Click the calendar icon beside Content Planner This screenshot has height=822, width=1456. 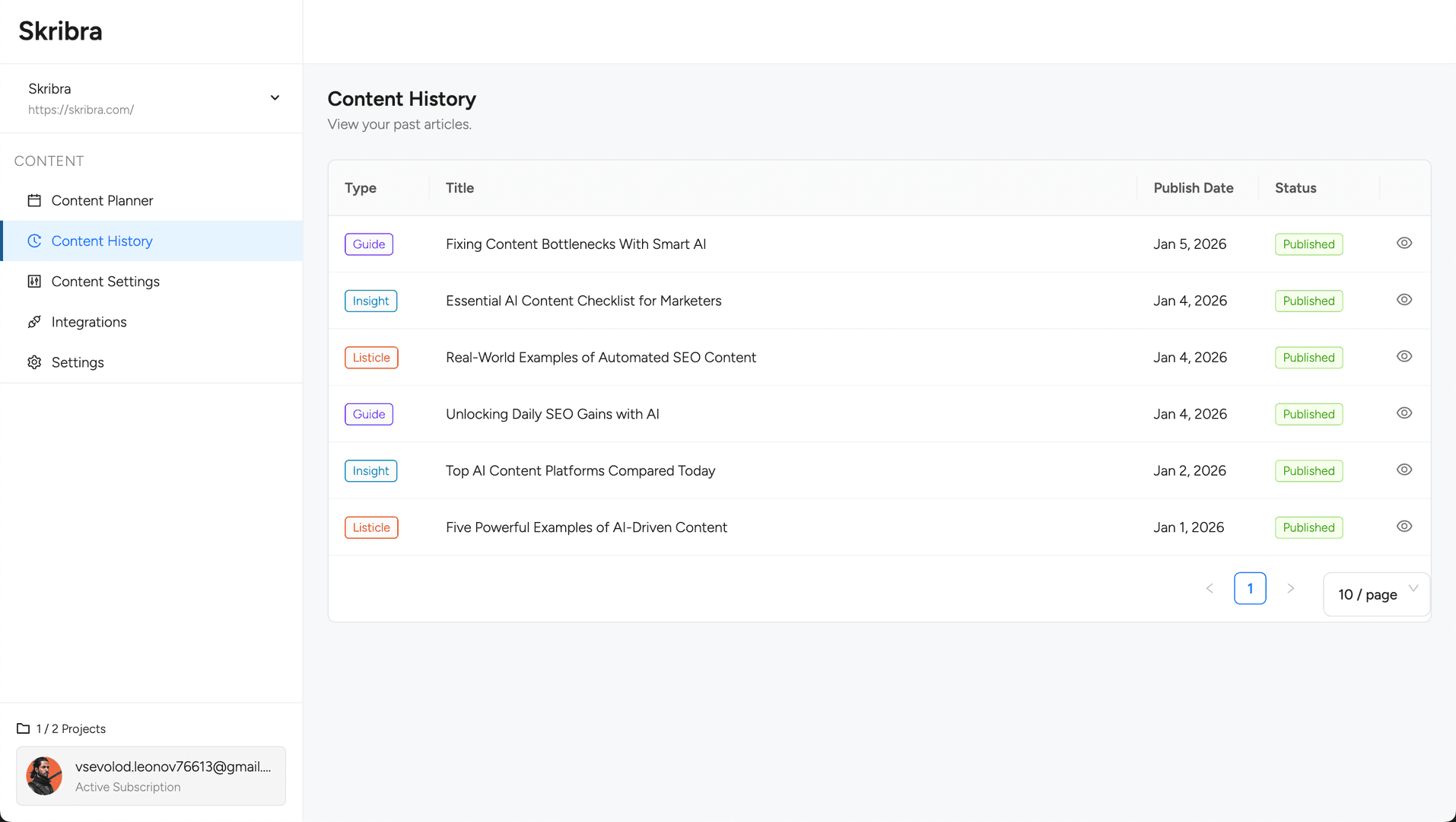click(34, 201)
